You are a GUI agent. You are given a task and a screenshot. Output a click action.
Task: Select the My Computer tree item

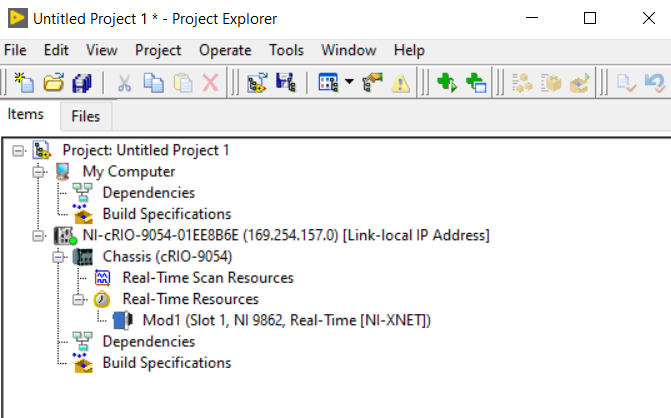pyautogui.click(x=129, y=172)
